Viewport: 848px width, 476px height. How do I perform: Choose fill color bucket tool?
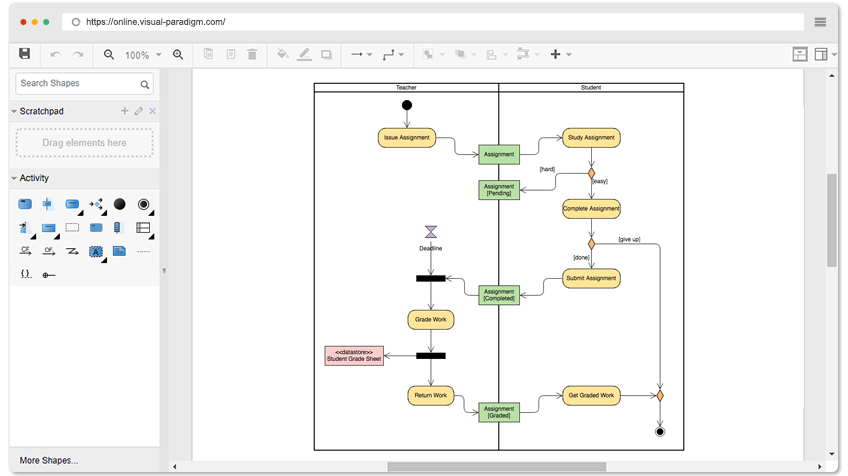click(x=282, y=54)
